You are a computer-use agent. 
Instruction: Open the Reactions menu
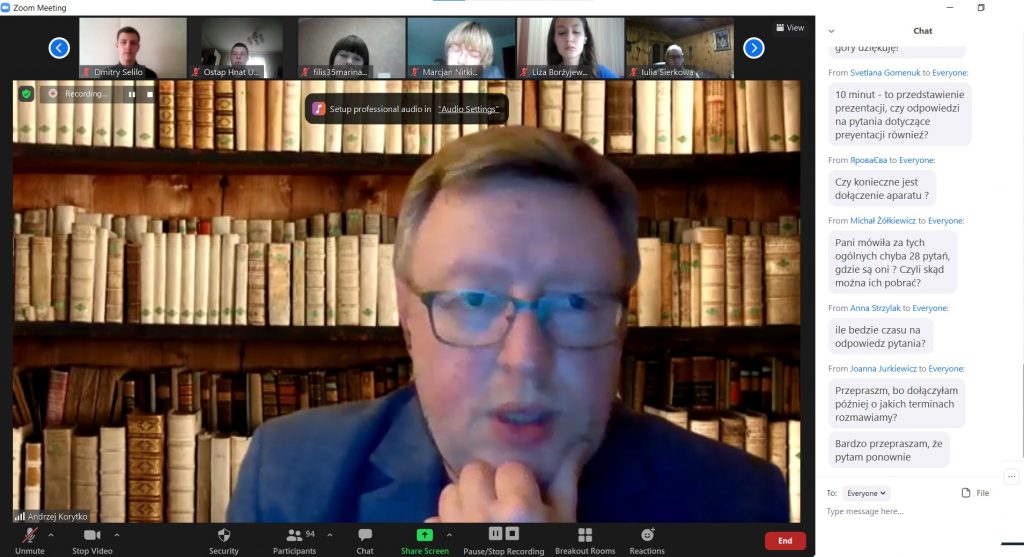click(x=647, y=538)
